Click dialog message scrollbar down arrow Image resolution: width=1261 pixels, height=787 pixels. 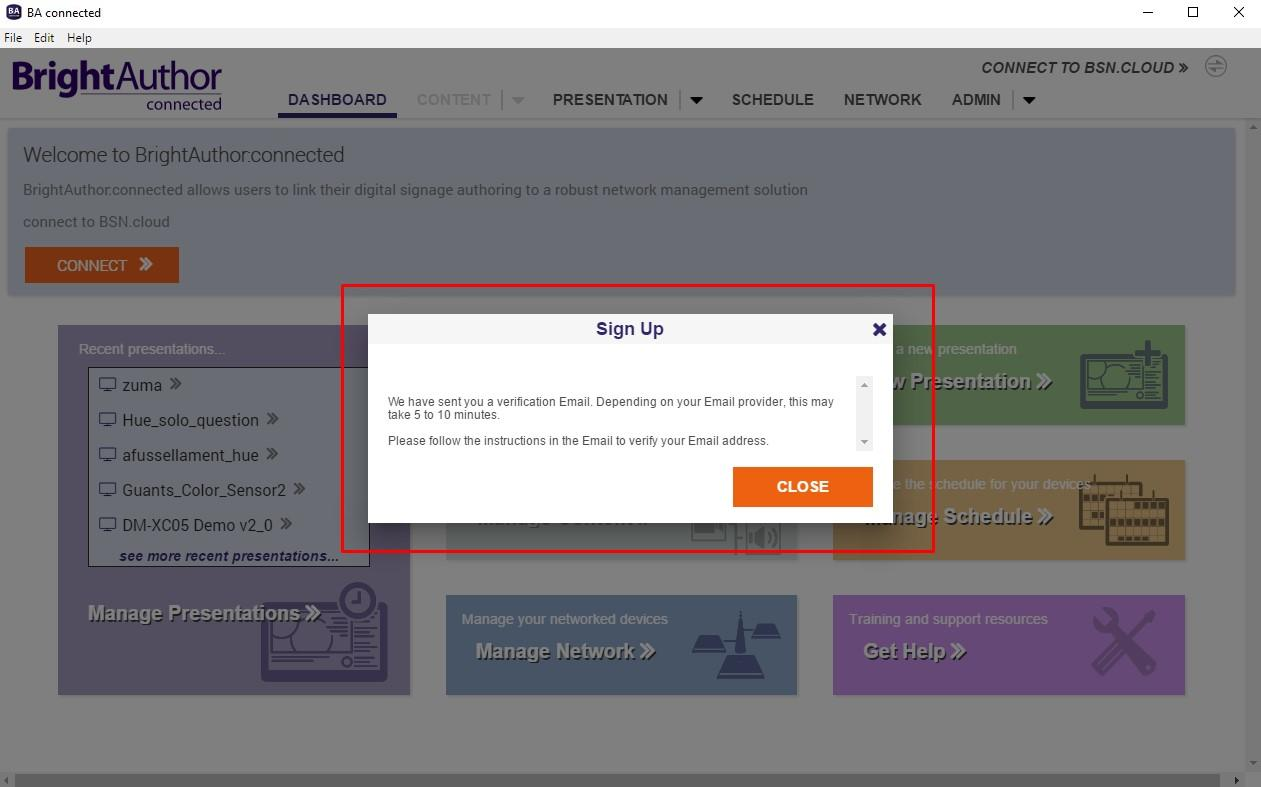click(864, 442)
